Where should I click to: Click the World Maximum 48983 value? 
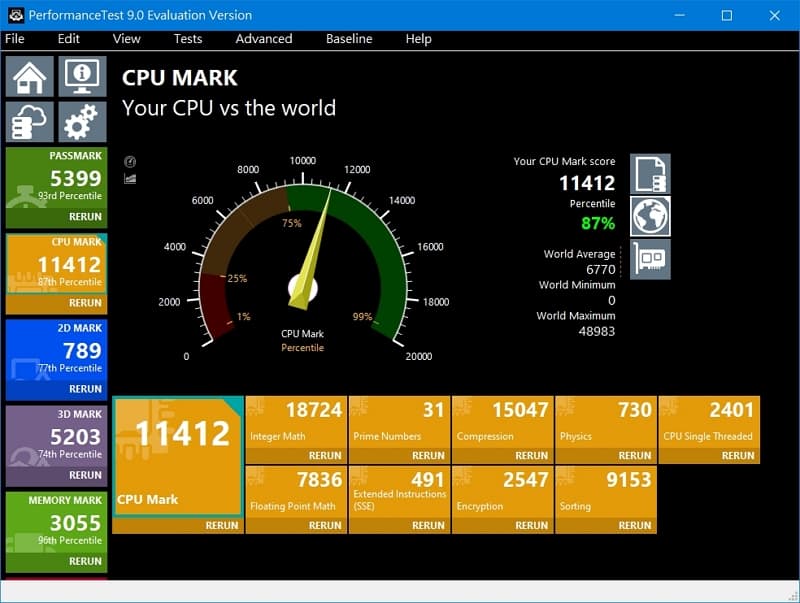596,332
